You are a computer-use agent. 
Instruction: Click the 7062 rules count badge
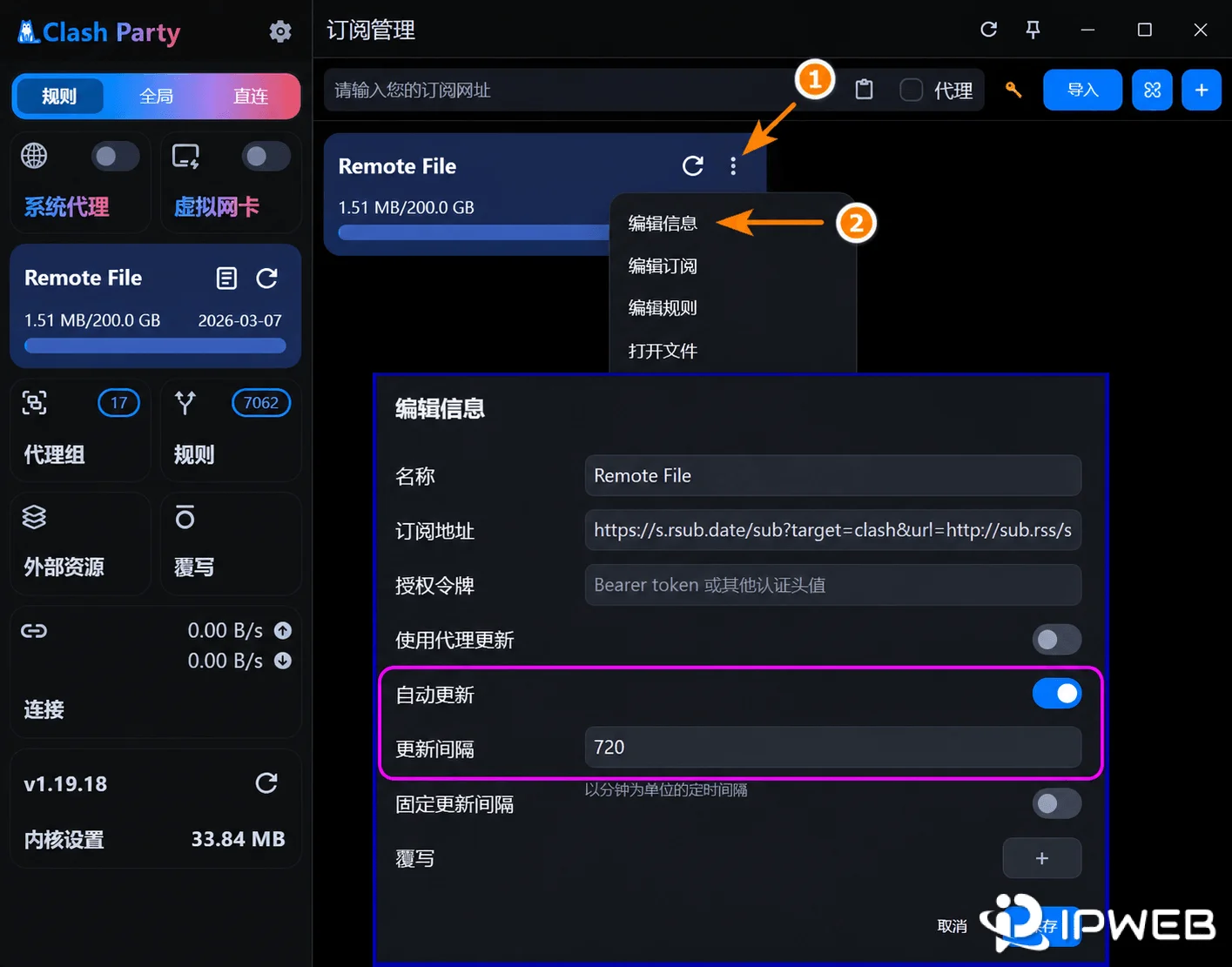click(261, 403)
